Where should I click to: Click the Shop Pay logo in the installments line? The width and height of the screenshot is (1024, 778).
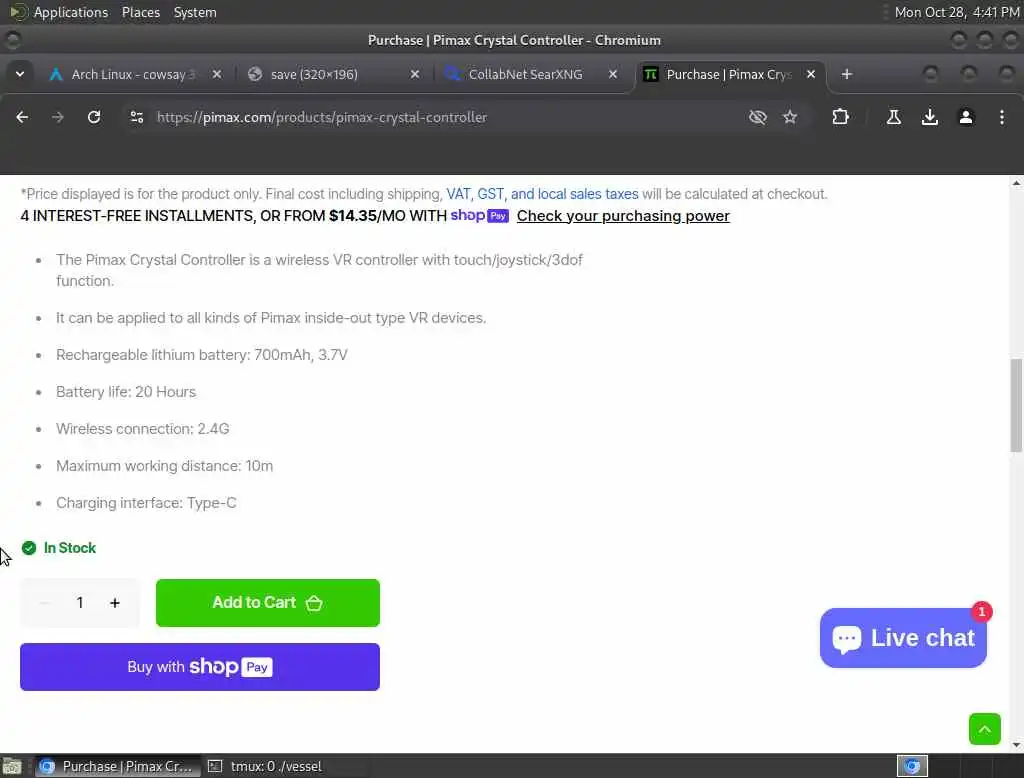479,216
